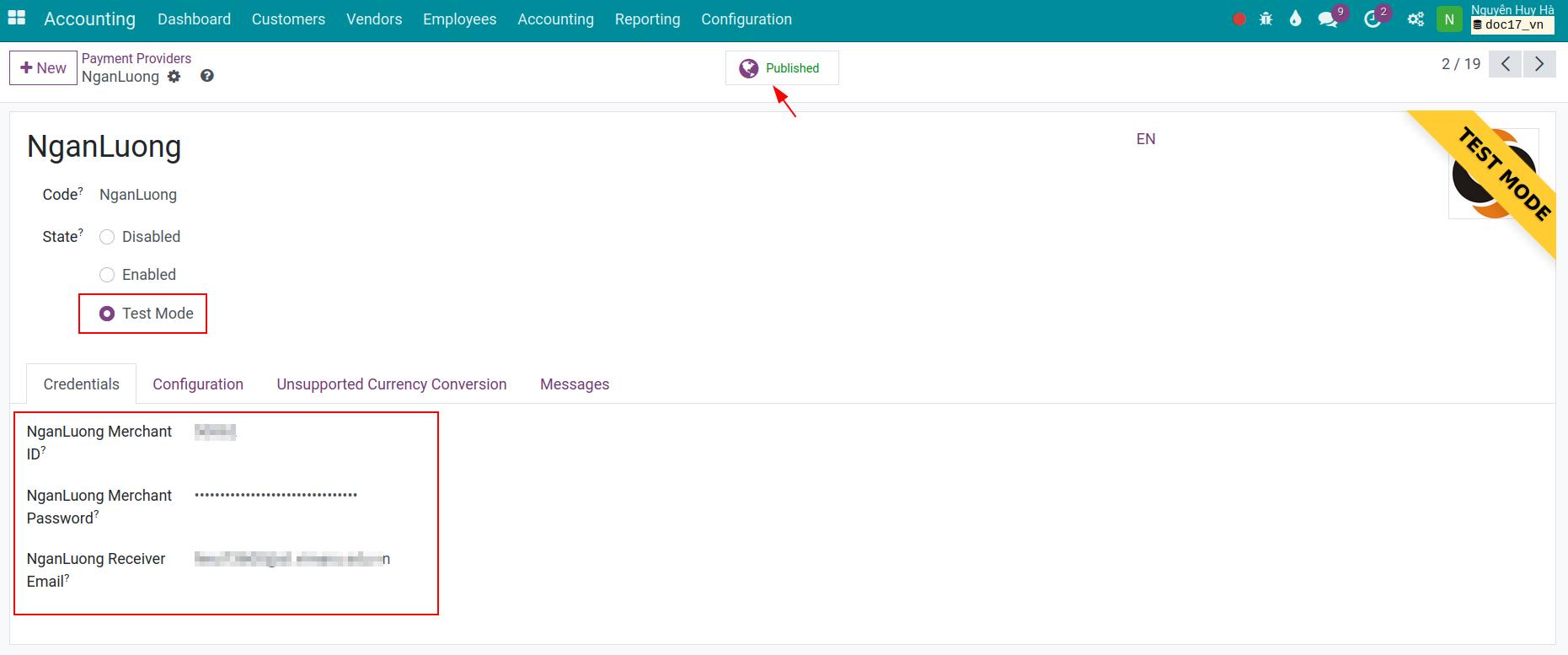The image size is (1568, 655).
Task: Click the Accounting app title
Action: pyautogui.click(x=89, y=19)
